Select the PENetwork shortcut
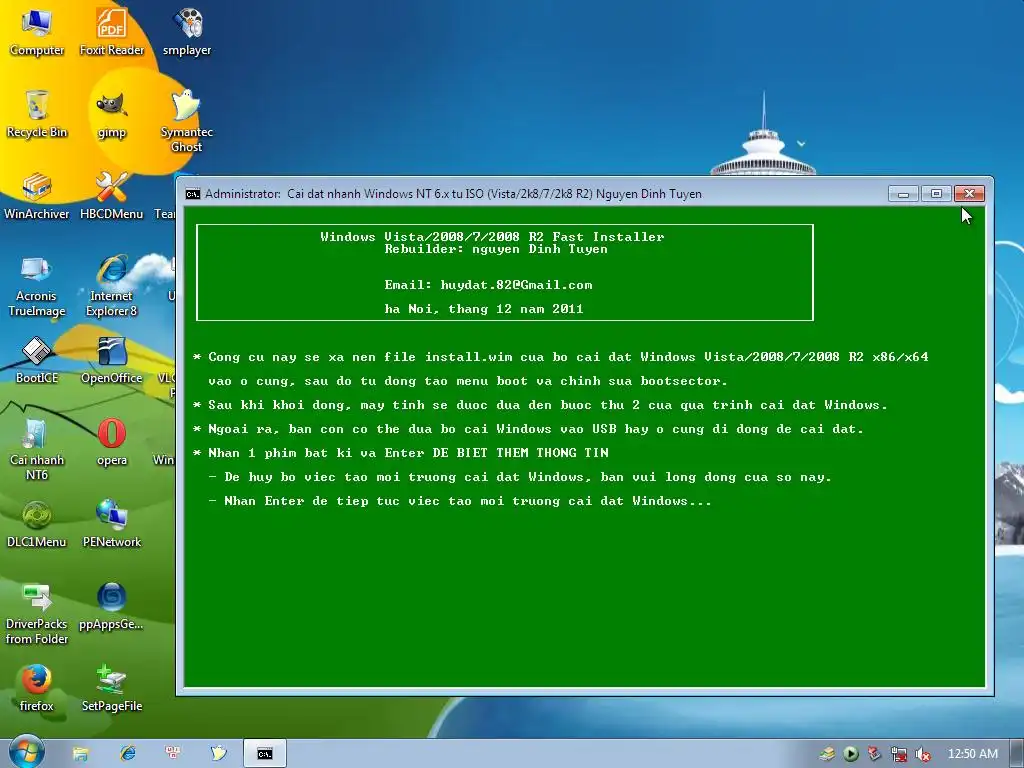The width and height of the screenshot is (1024, 768). click(112, 524)
